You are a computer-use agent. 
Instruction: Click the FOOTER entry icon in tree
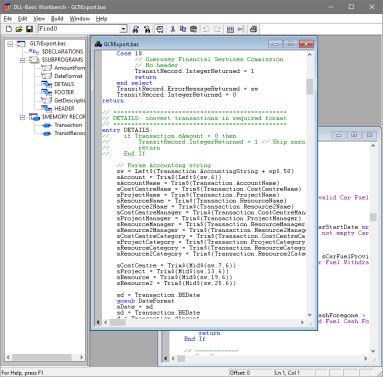point(46,92)
